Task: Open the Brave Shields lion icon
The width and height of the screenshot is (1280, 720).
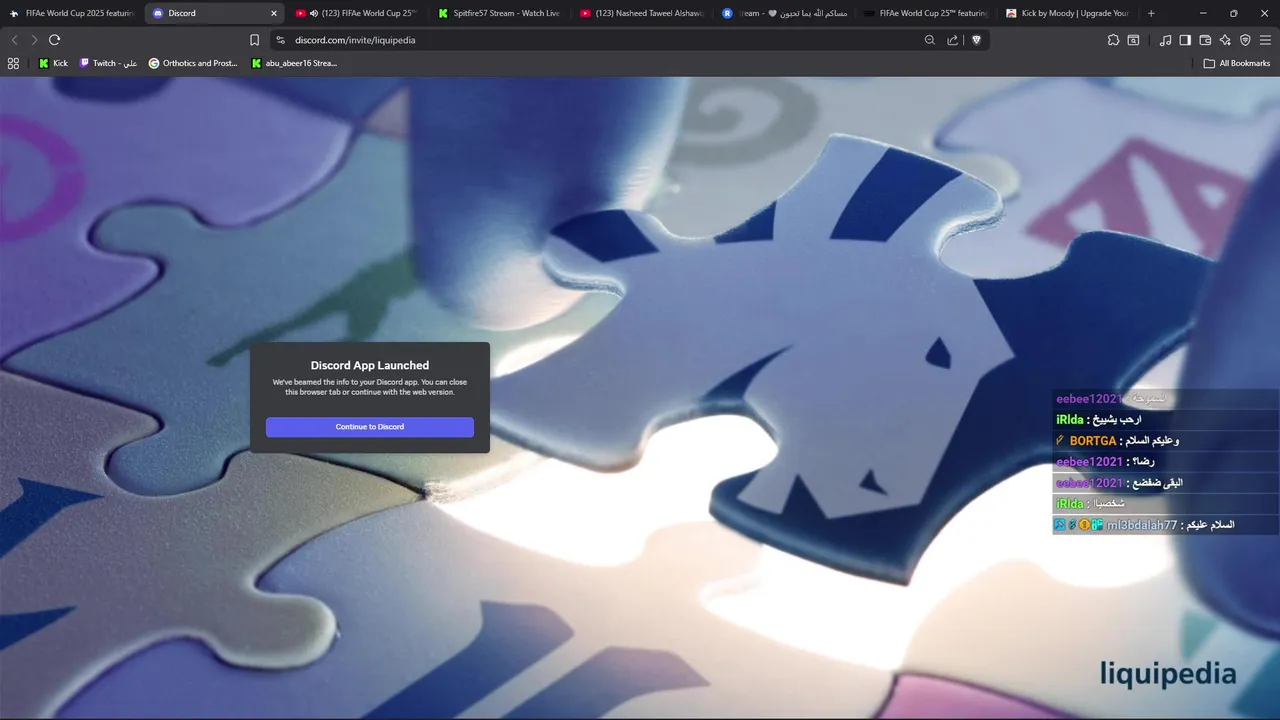Action: tap(977, 40)
